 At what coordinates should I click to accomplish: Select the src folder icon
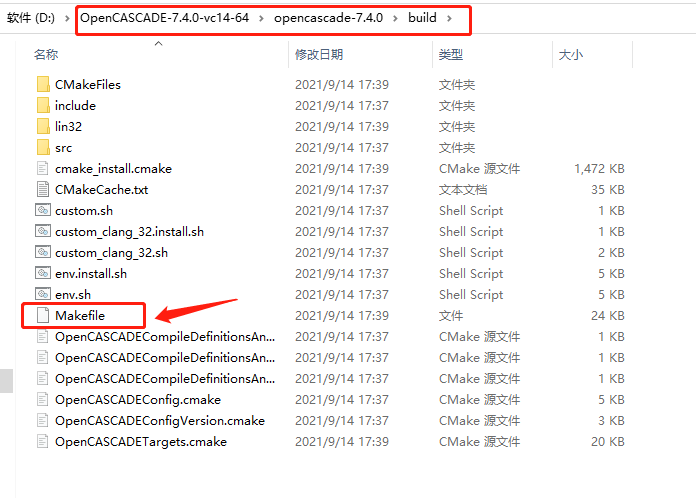(x=43, y=147)
